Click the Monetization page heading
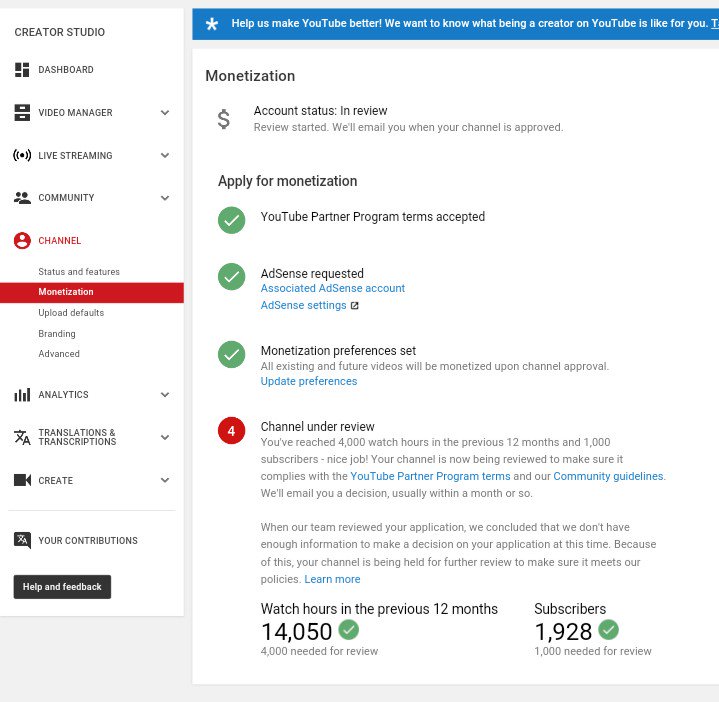 coord(250,76)
